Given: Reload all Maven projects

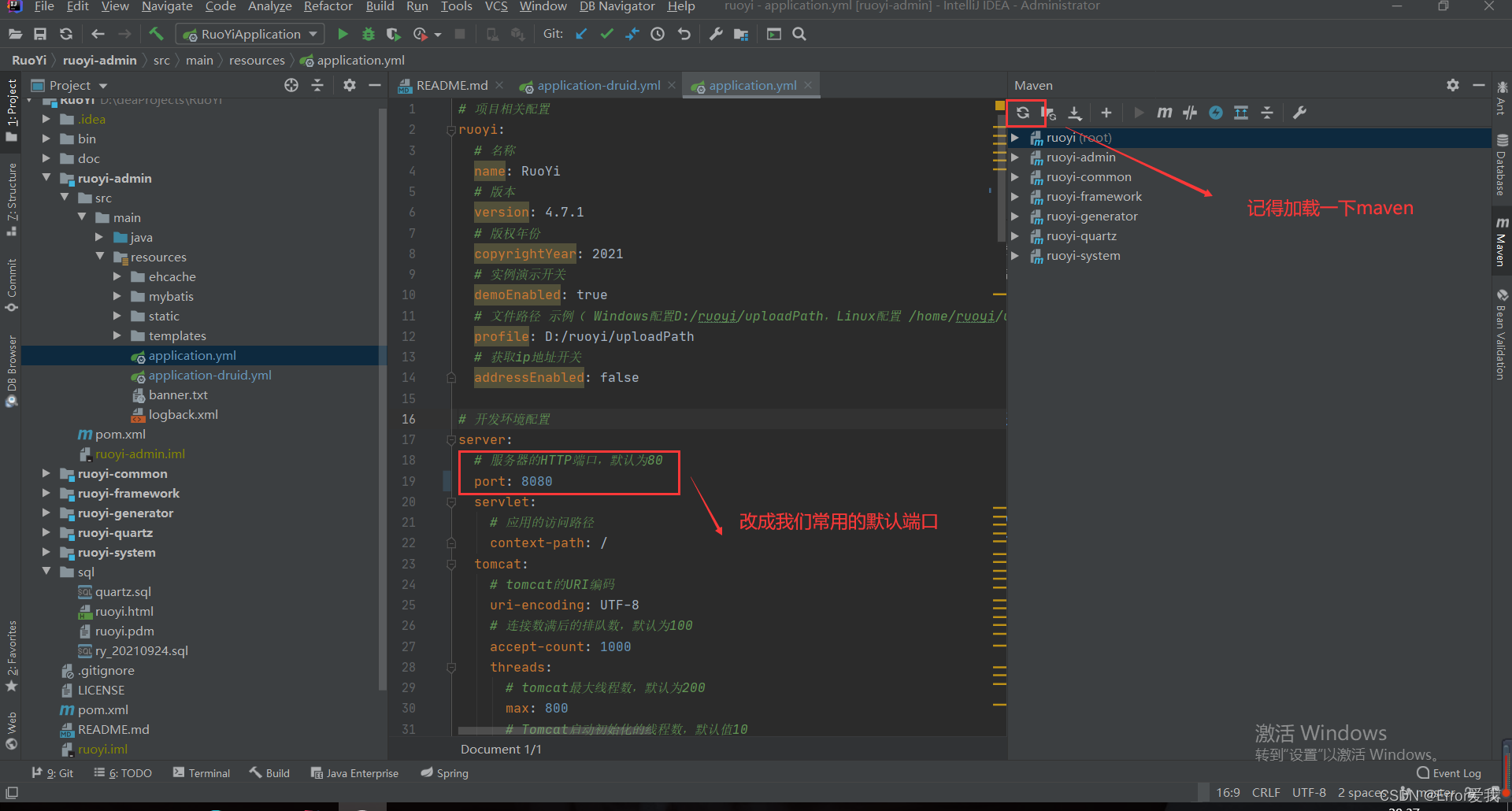Looking at the screenshot, I should tap(1022, 113).
